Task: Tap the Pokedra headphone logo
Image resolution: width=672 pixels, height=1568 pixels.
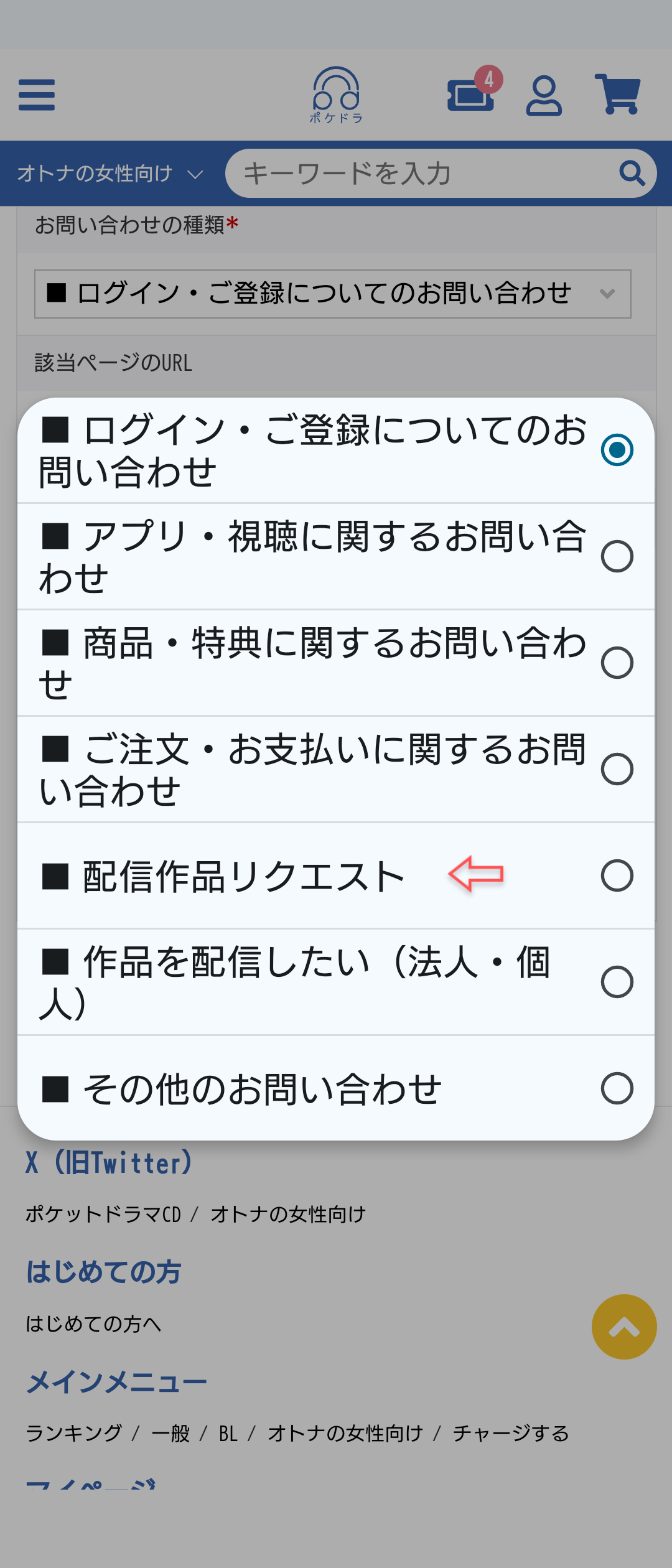Action: (336, 95)
